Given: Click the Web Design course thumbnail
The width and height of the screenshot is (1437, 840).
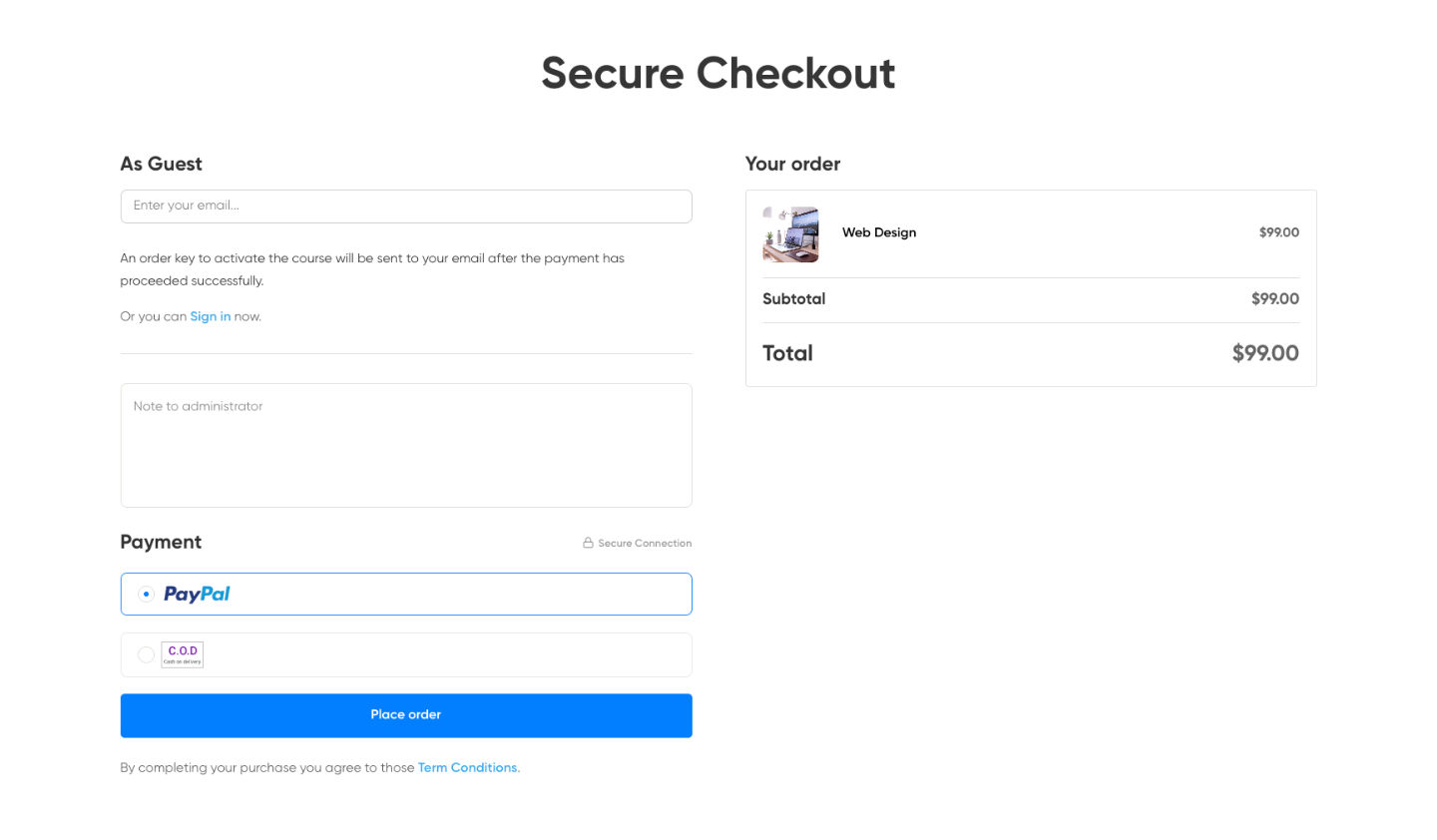Looking at the screenshot, I should pyautogui.click(x=790, y=234).
